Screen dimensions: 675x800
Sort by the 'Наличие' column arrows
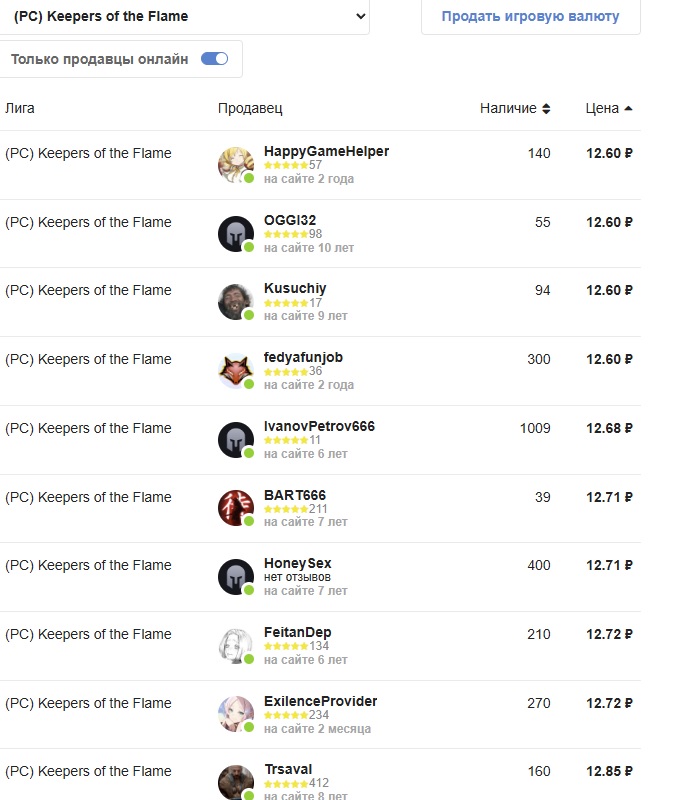coord(546,109)
